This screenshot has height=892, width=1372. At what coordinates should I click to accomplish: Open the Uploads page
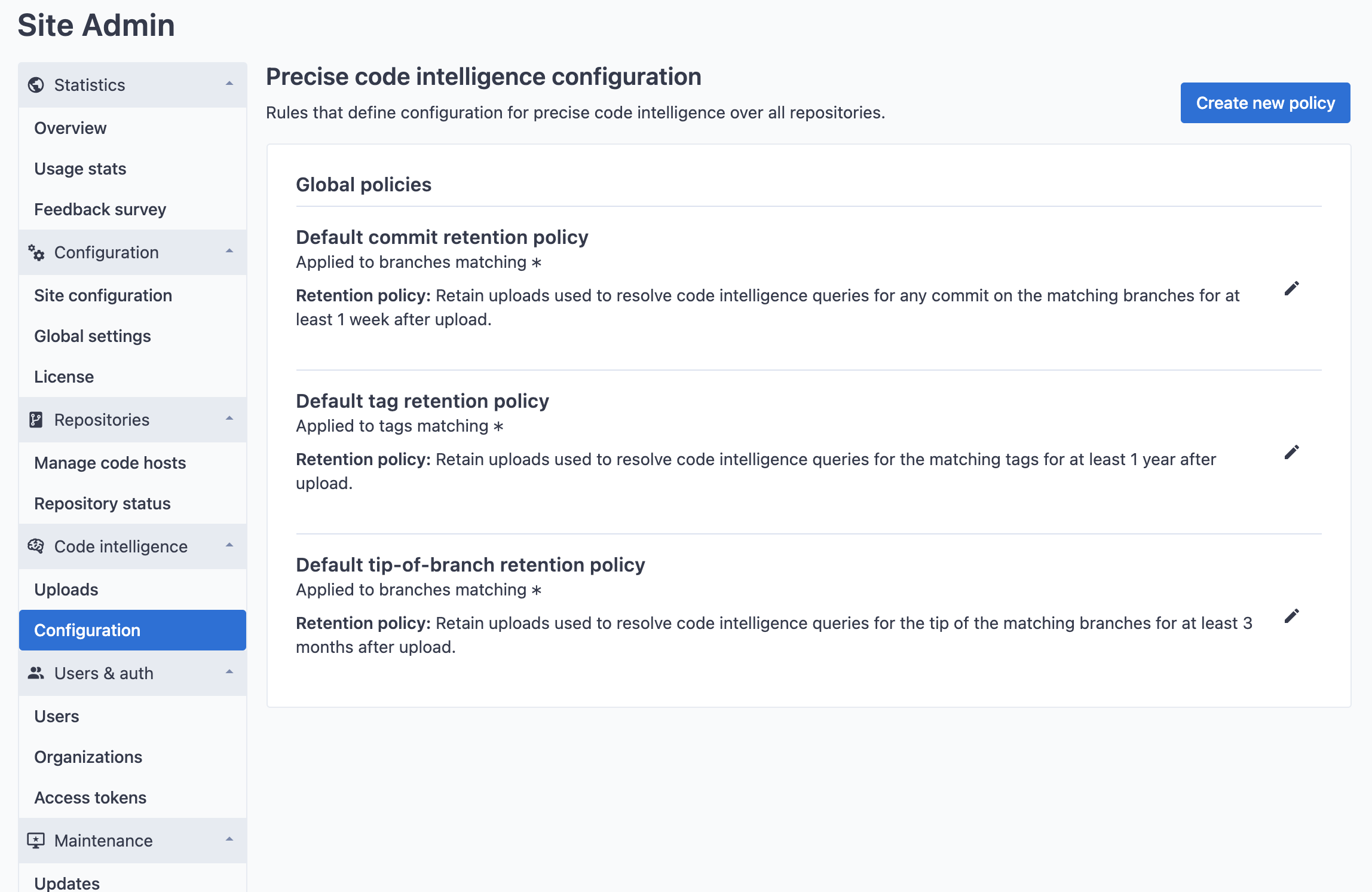coord(66,589)
